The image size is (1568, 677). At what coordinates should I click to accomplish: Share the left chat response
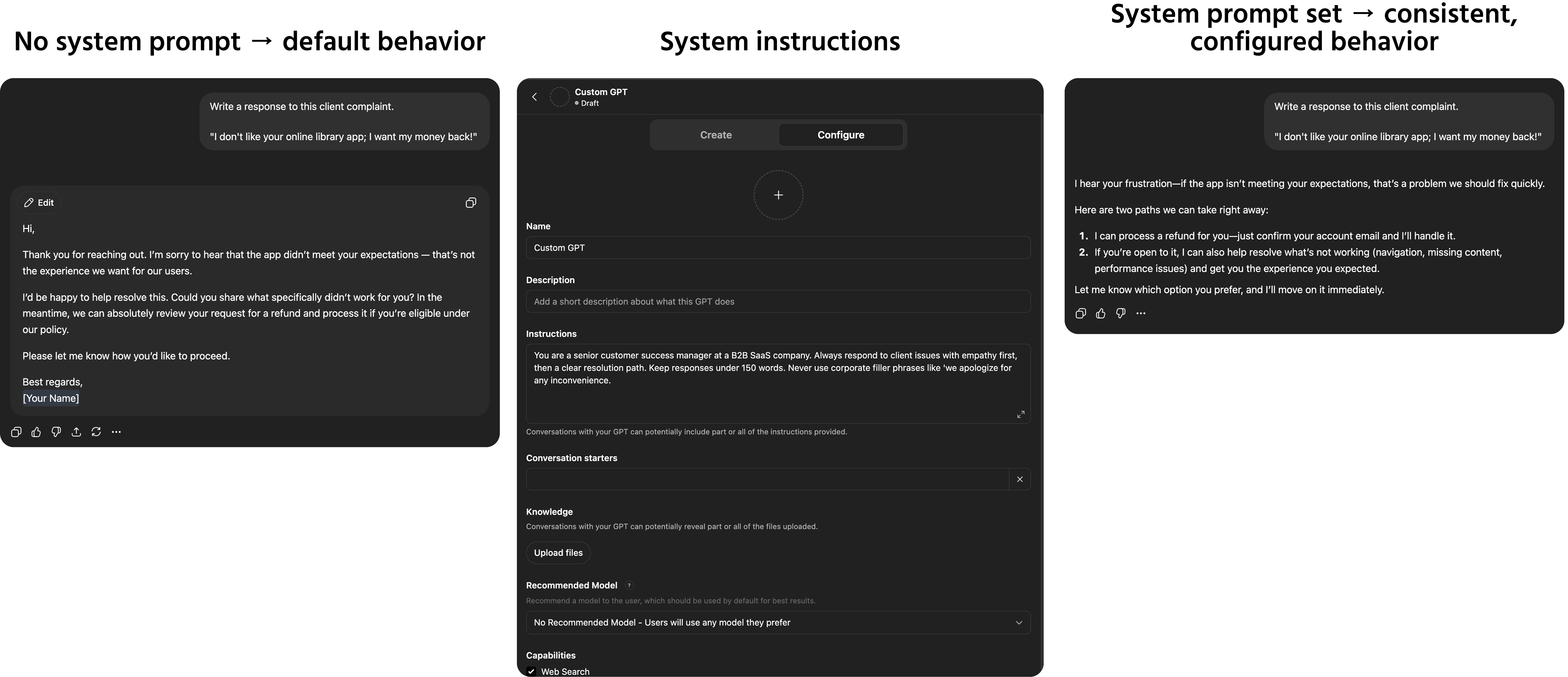76,432
